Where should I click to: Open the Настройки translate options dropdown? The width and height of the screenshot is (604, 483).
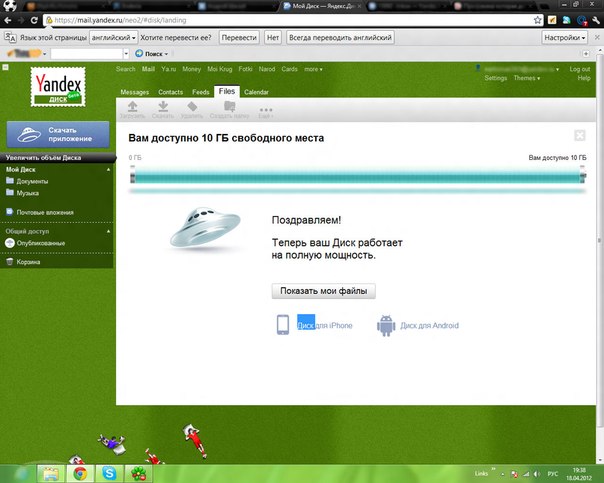coord(565,38)
